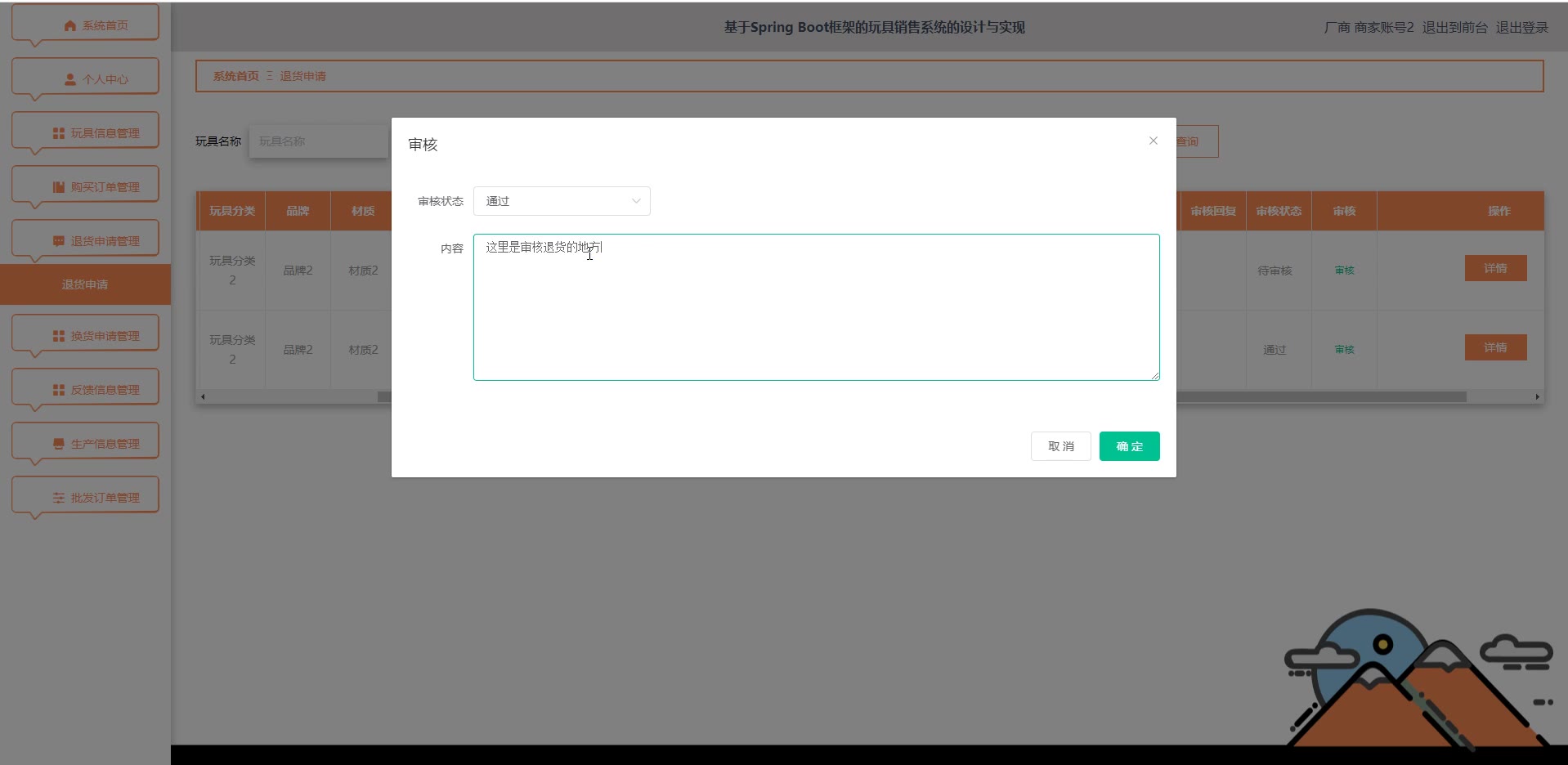1568x765 pixels.
Task: Click the icon beside 购买订单管理
Action: point(59,187)
